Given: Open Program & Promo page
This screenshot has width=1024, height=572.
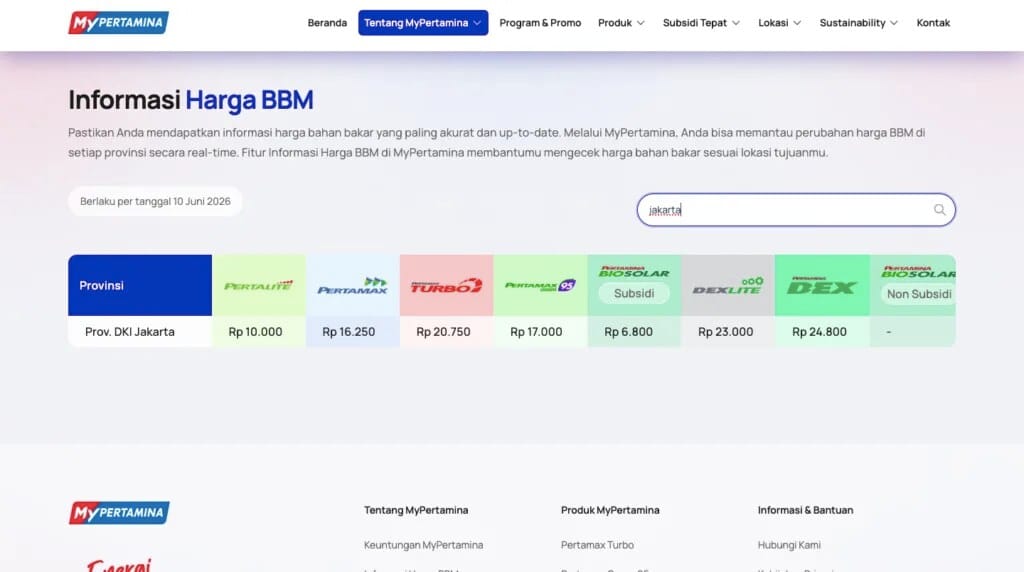Looking at the screenshot, I should tap(540, 23).
